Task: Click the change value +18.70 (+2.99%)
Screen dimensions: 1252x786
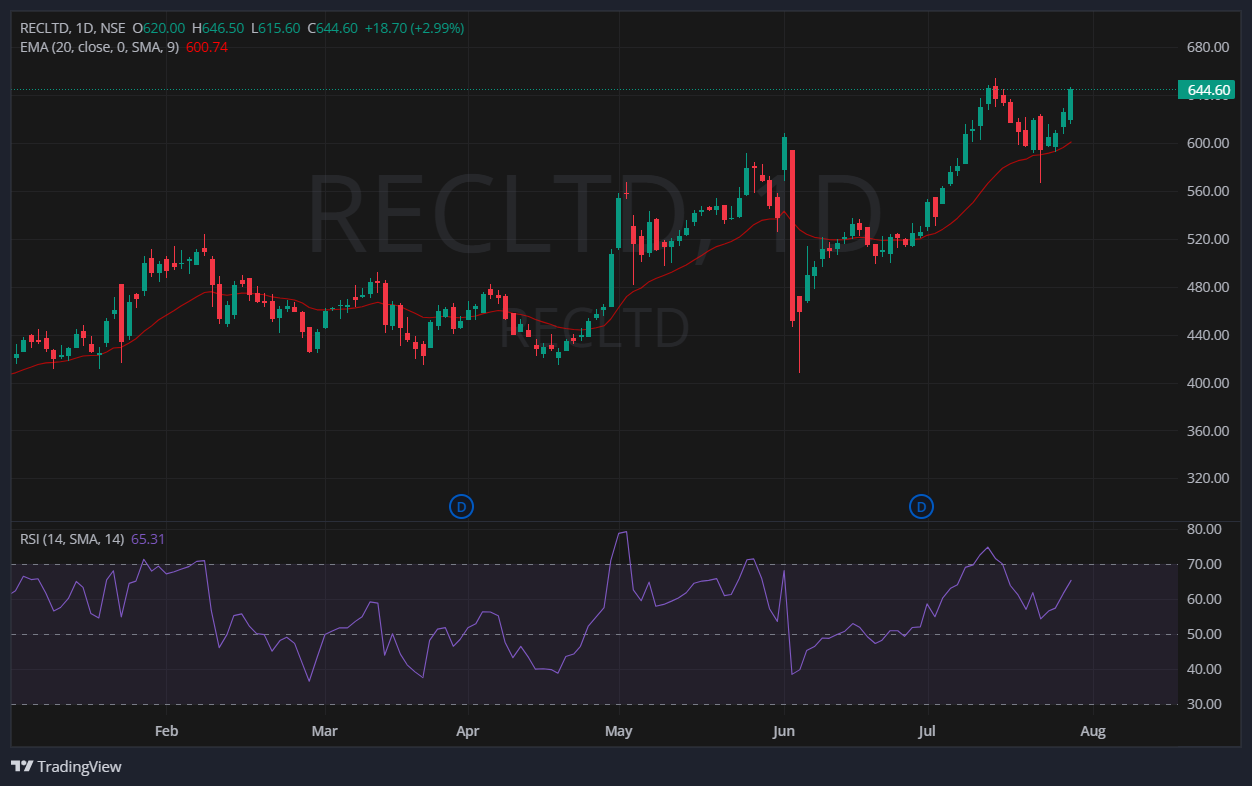Action: click(413, 28)
